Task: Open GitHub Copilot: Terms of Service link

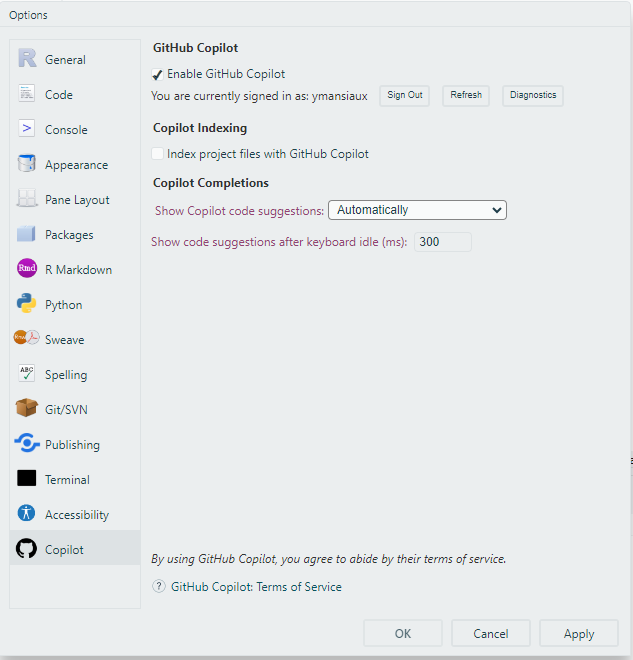Action: coord(256,587)
